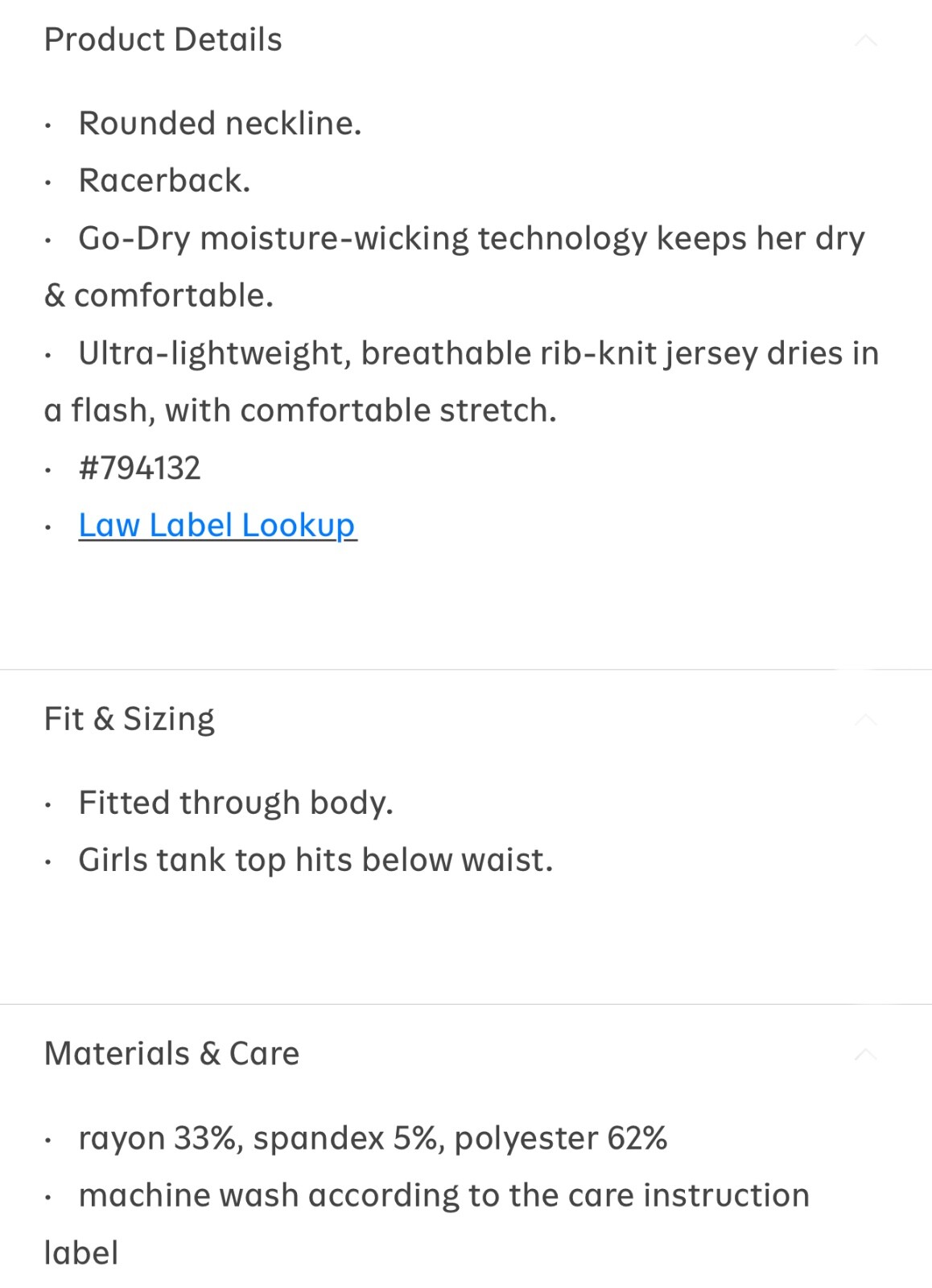
Task: Click the machine wash care instruction text
Action: tap(443, 1195)
